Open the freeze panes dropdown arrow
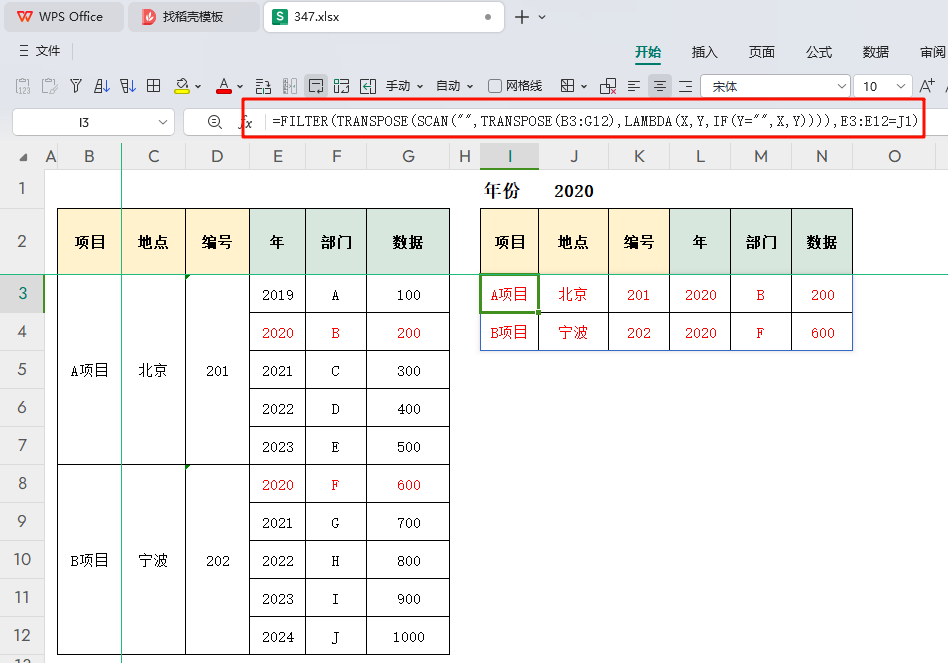This screenshot has height=663, width=948. [x=584, y=87]
